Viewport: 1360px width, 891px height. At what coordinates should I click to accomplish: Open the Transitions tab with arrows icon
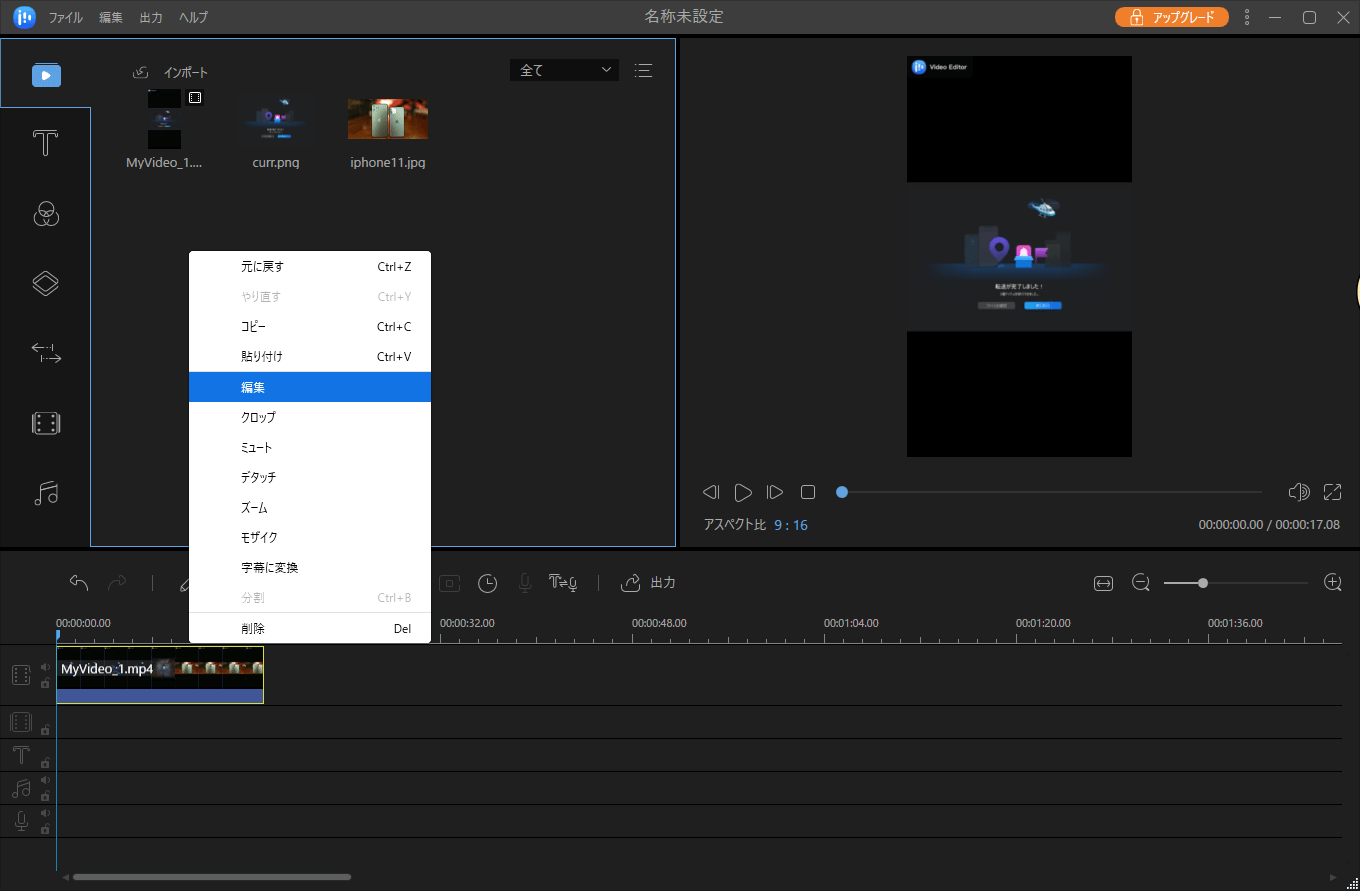46,353
